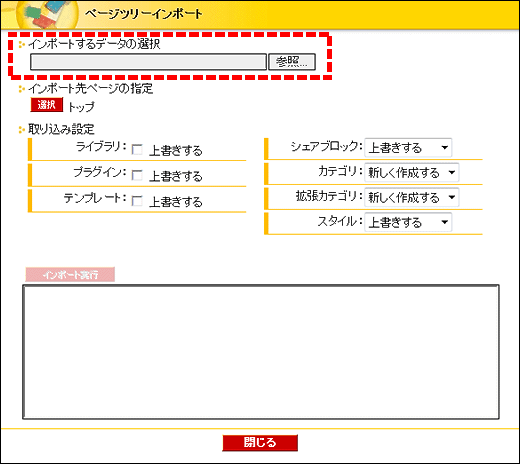
Task: Enable テンプレート 上書きする checkbox
Action: pyautogui.click(x=137, y=201)
